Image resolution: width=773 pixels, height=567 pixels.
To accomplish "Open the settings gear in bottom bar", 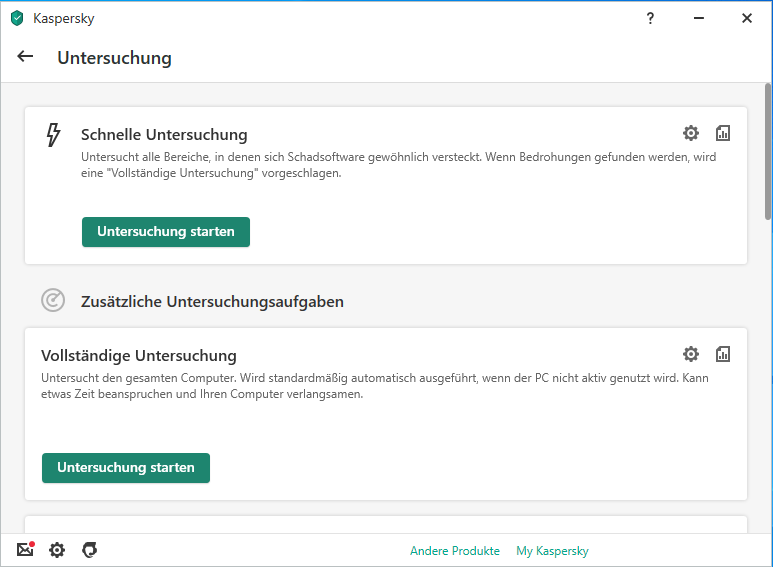I will tap(57, 550).
